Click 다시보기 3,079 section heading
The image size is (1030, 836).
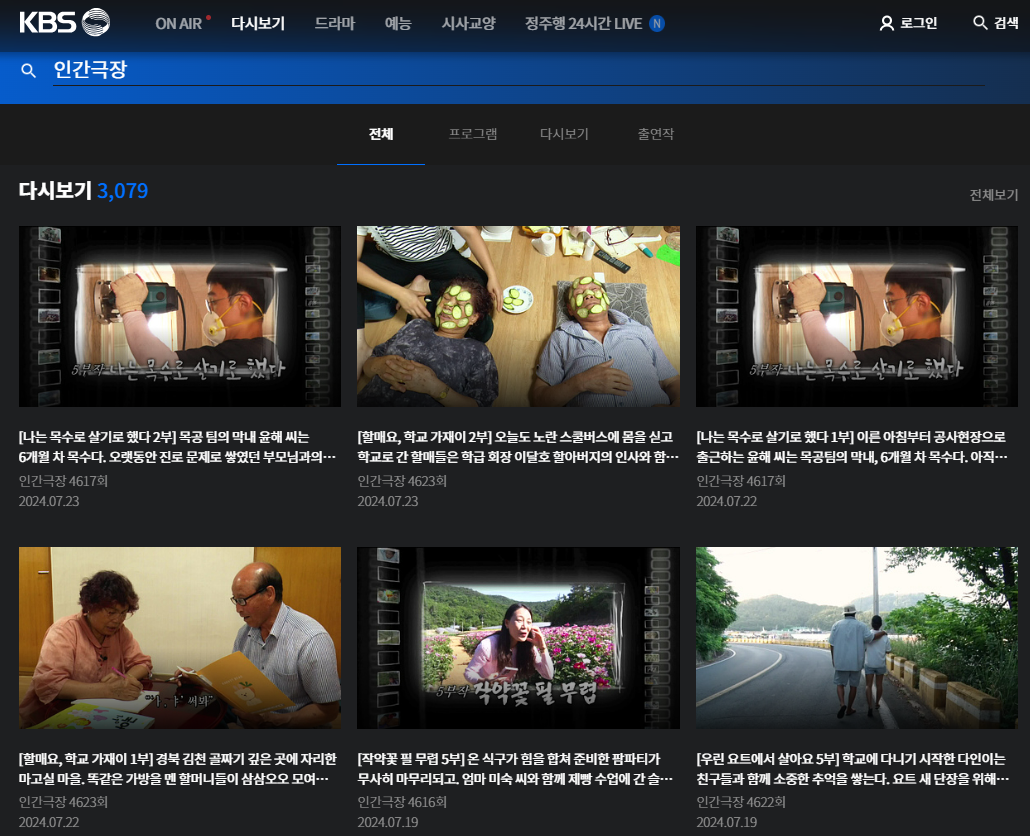pyautogui.click(x=83, y=190)
